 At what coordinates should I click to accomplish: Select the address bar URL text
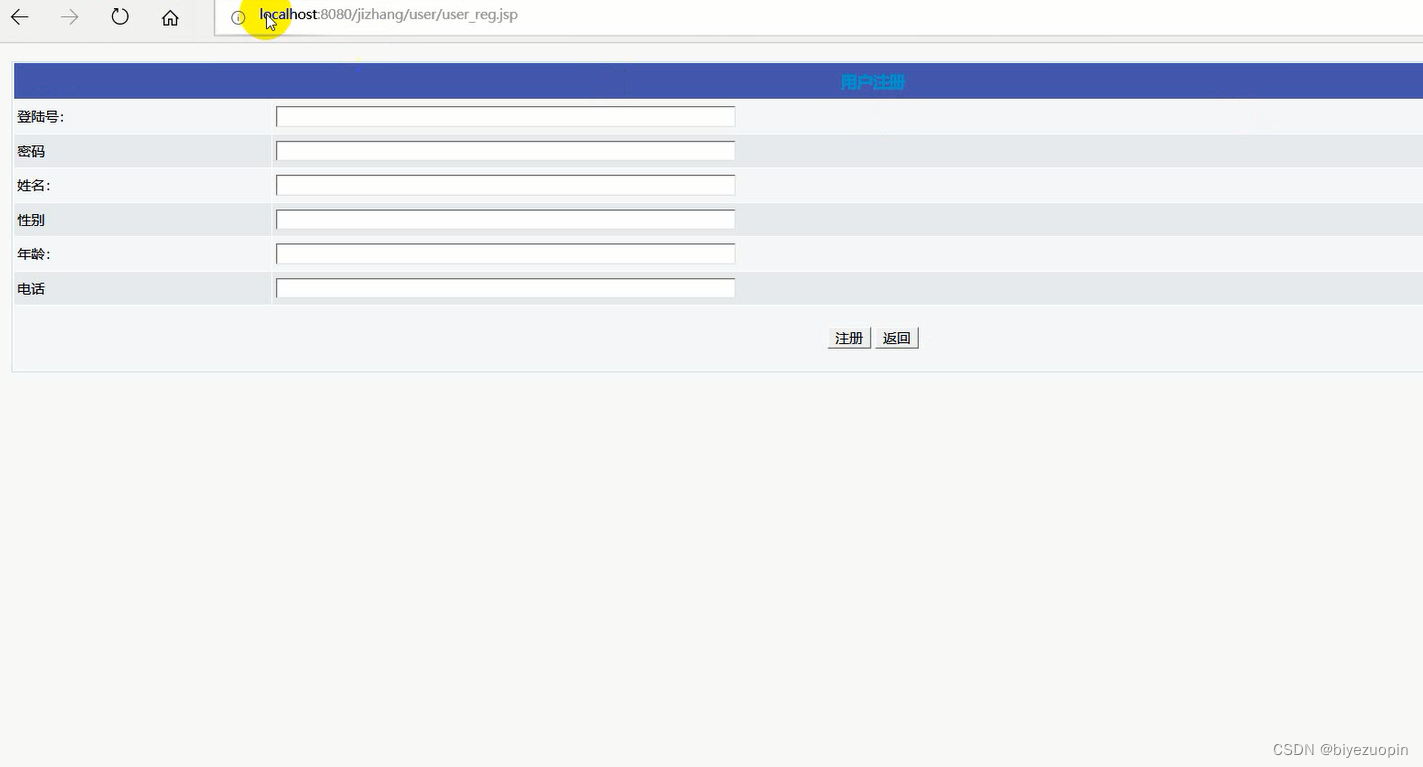(x=388, y=15)
